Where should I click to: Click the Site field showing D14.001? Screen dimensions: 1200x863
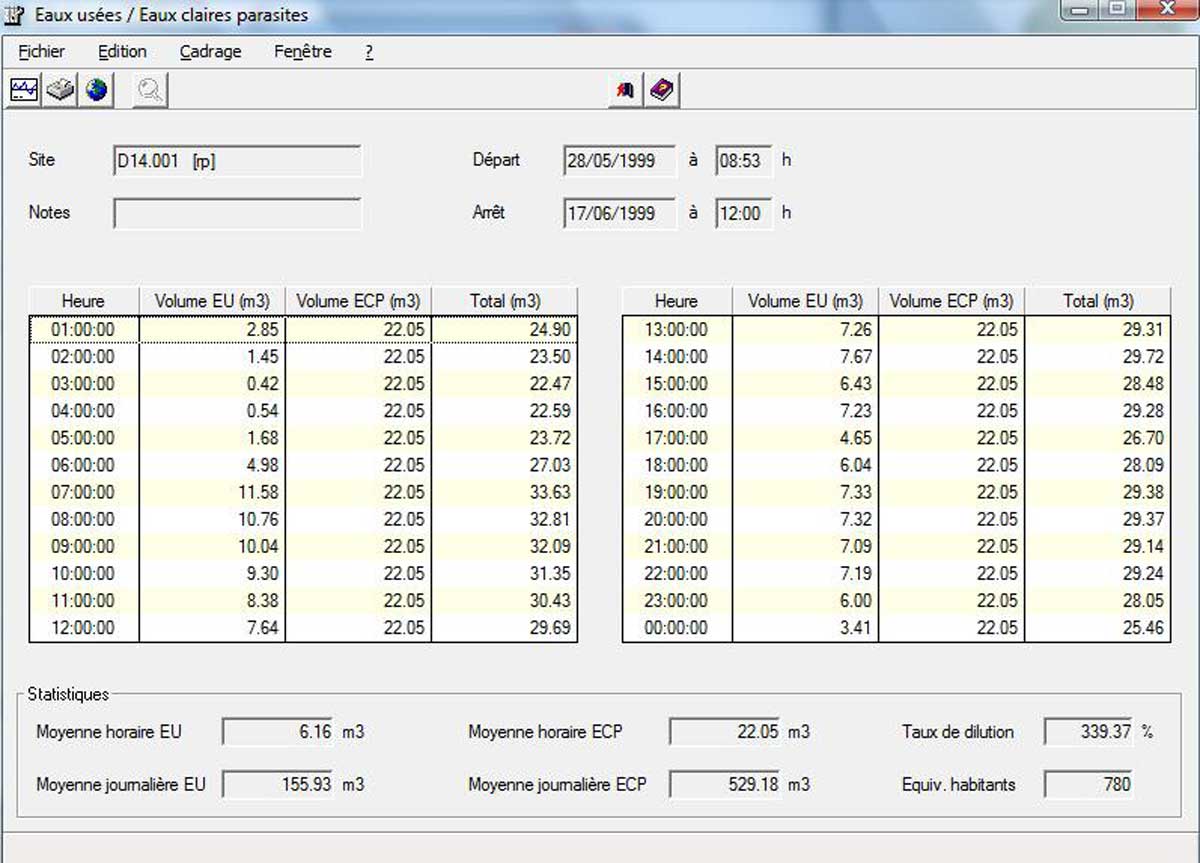click(237, 161)
